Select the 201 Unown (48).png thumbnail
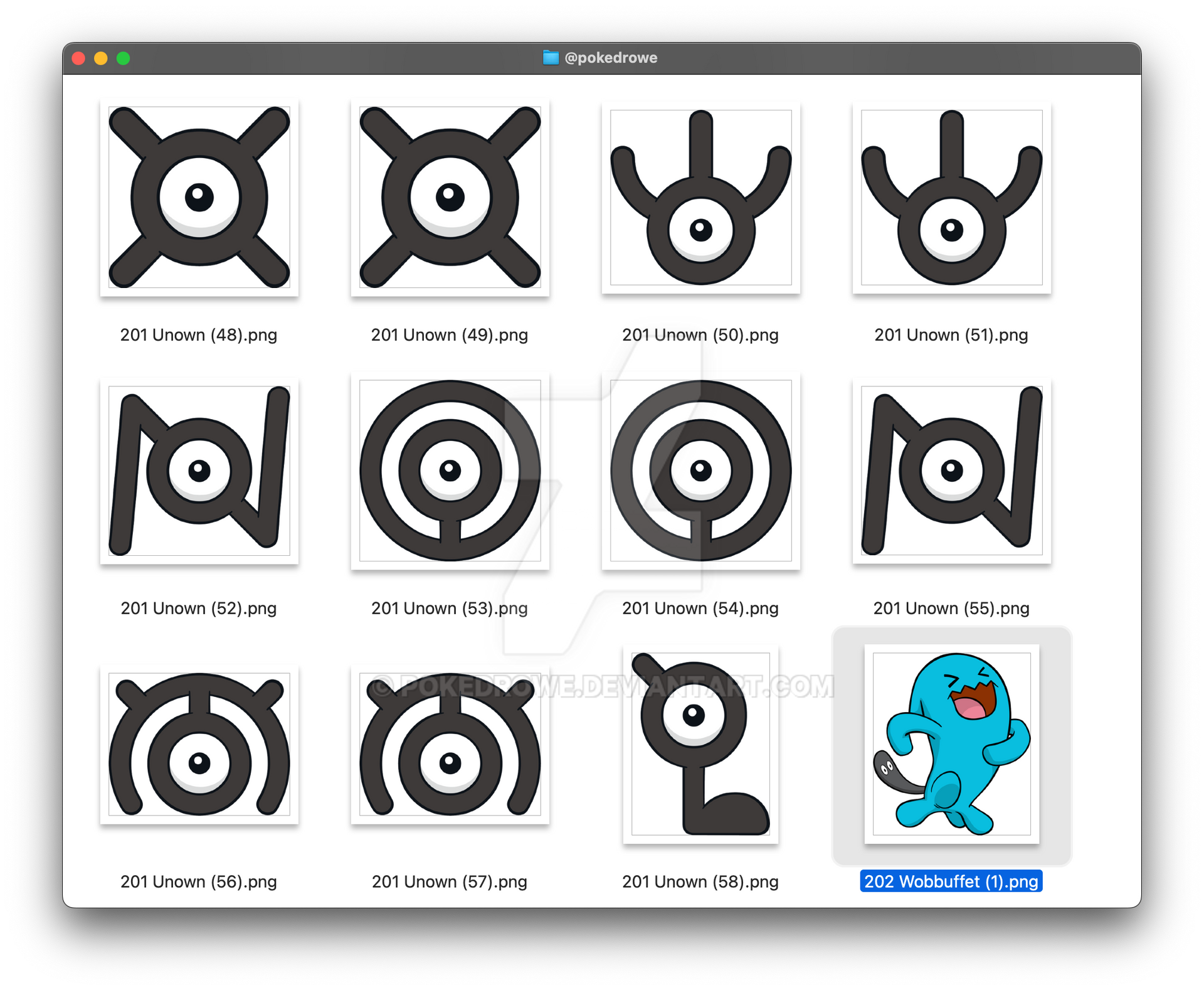The height and width of the screenshot is (990, 1204). click(x=199, y=197)
